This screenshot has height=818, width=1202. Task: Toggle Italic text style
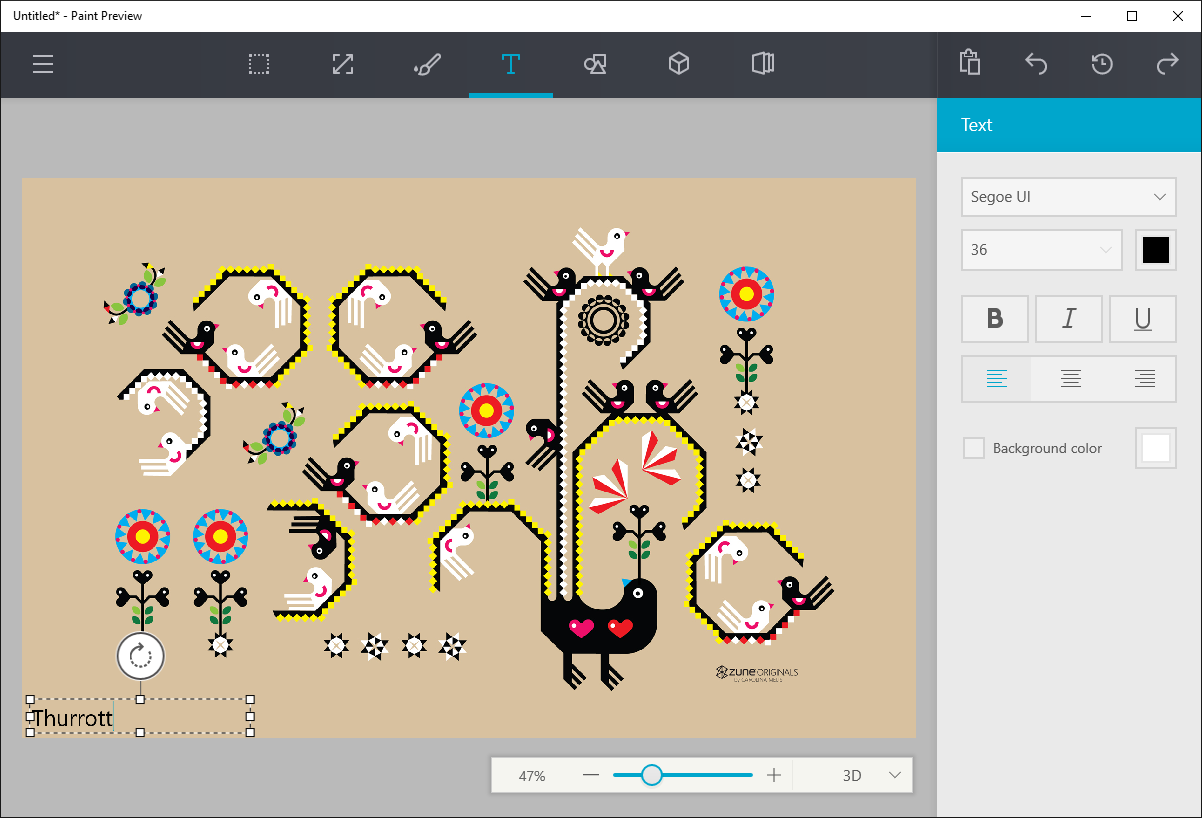(1069, 319)
